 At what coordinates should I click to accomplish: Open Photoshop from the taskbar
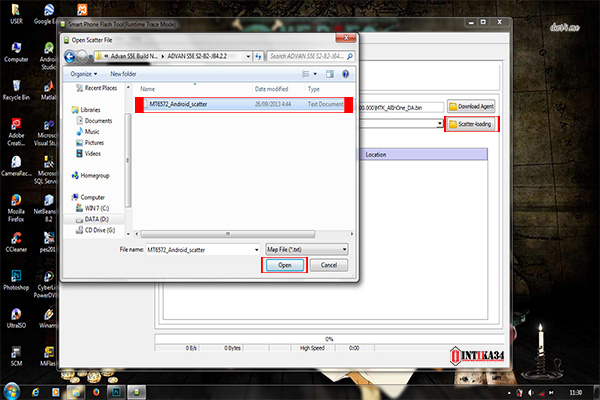point(116,392)
